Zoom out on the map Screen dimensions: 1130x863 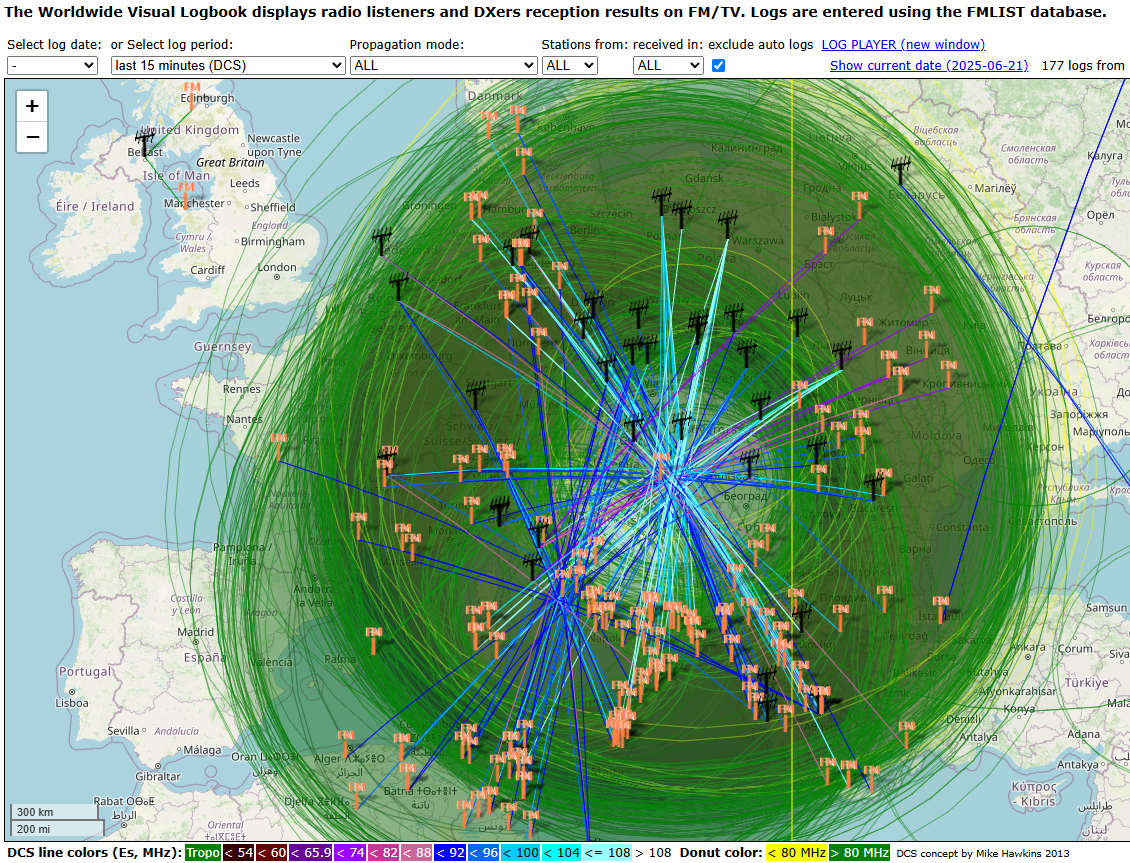[32, 137]
